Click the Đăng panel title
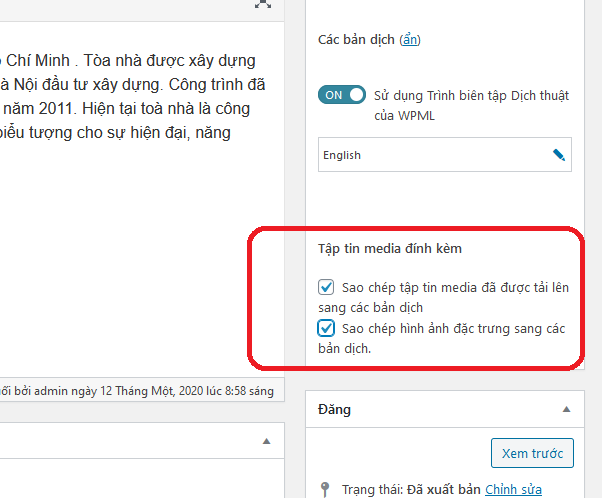 pos(334,410)
